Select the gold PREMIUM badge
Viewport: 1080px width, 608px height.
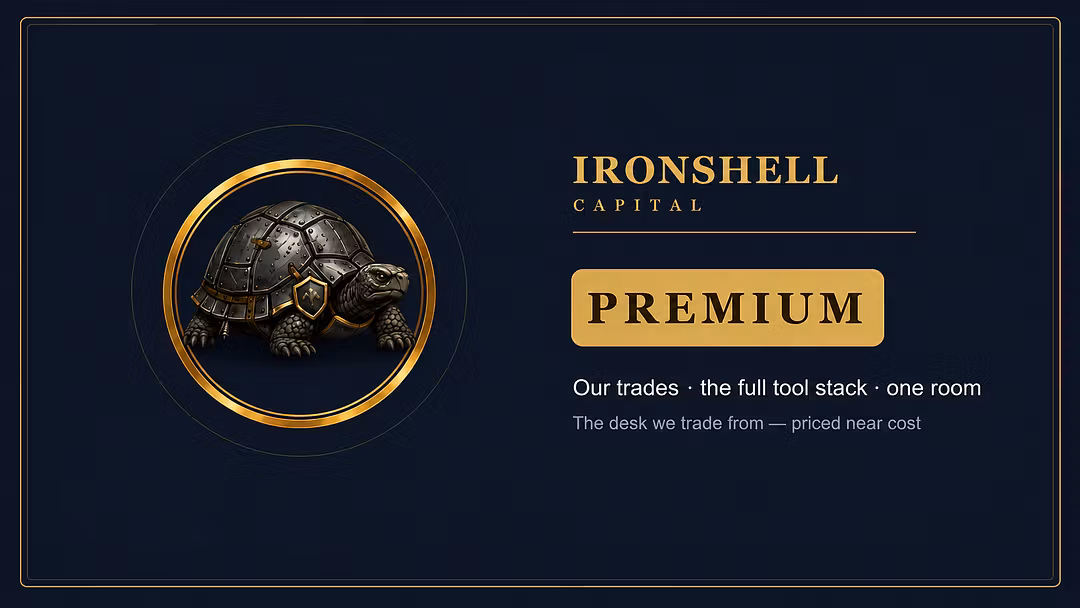[727, 308]
